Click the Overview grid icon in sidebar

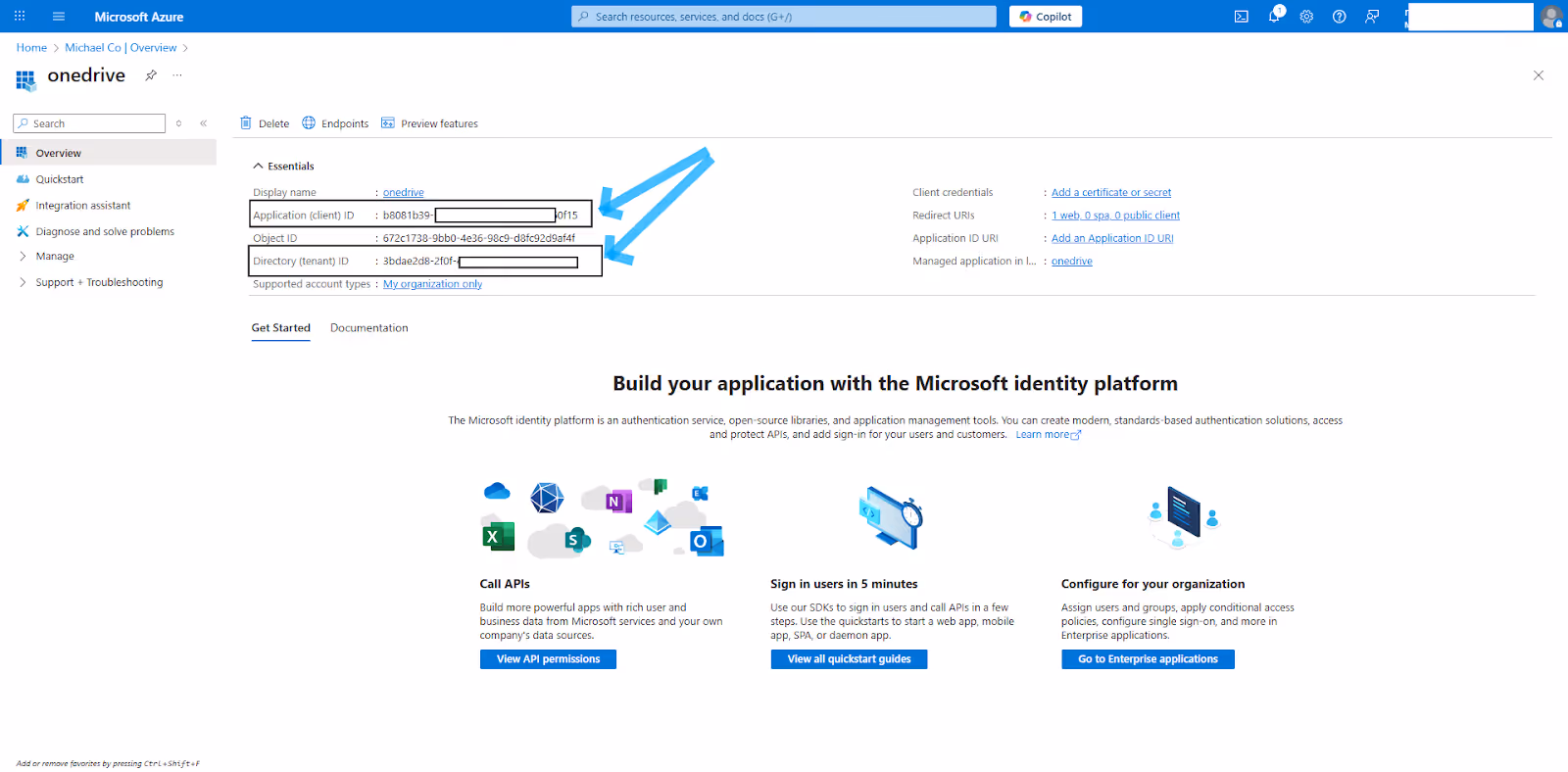pyautogui.click(x=23, y=153)
